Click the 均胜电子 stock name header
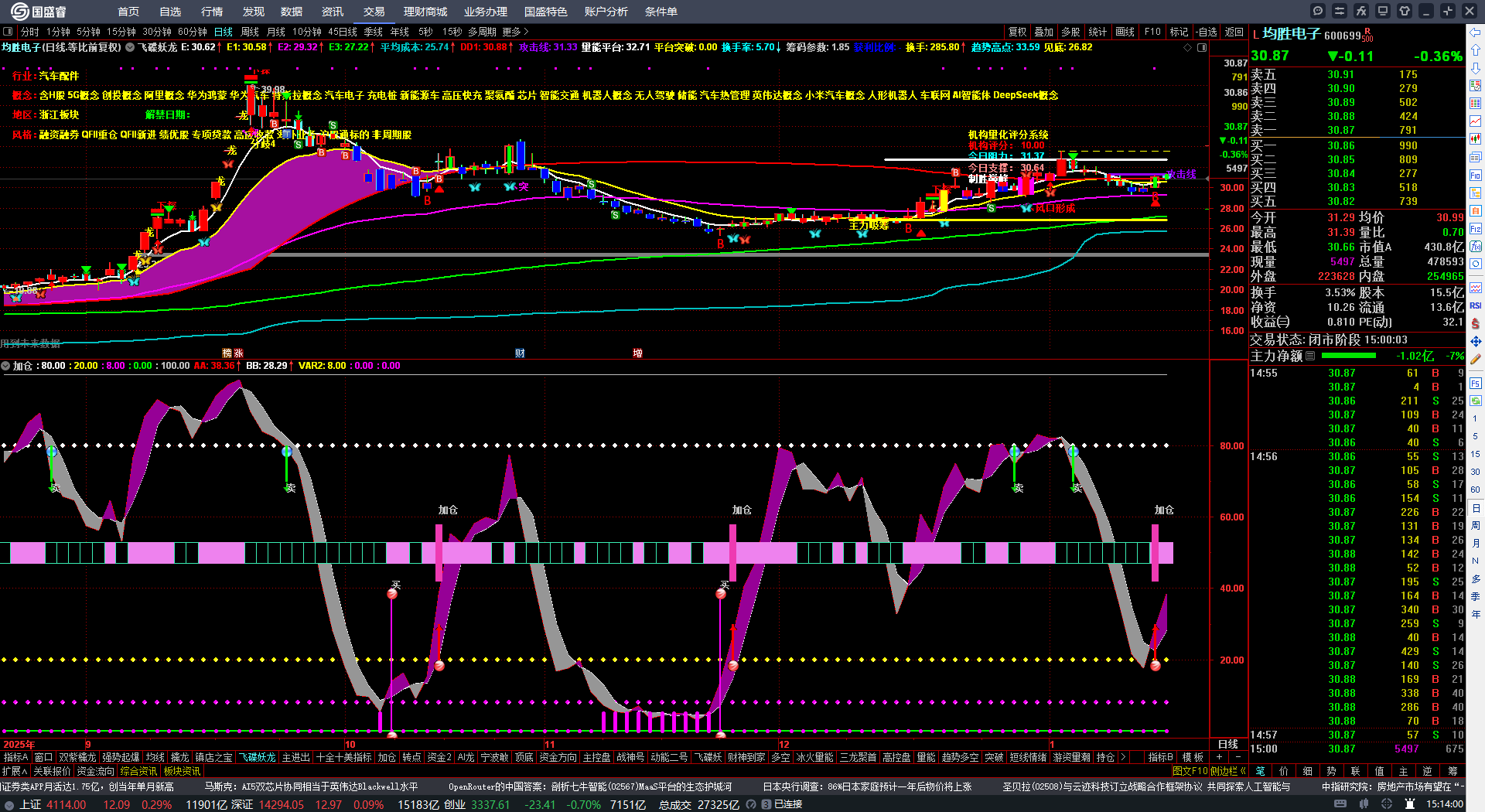 [1291, 34]
